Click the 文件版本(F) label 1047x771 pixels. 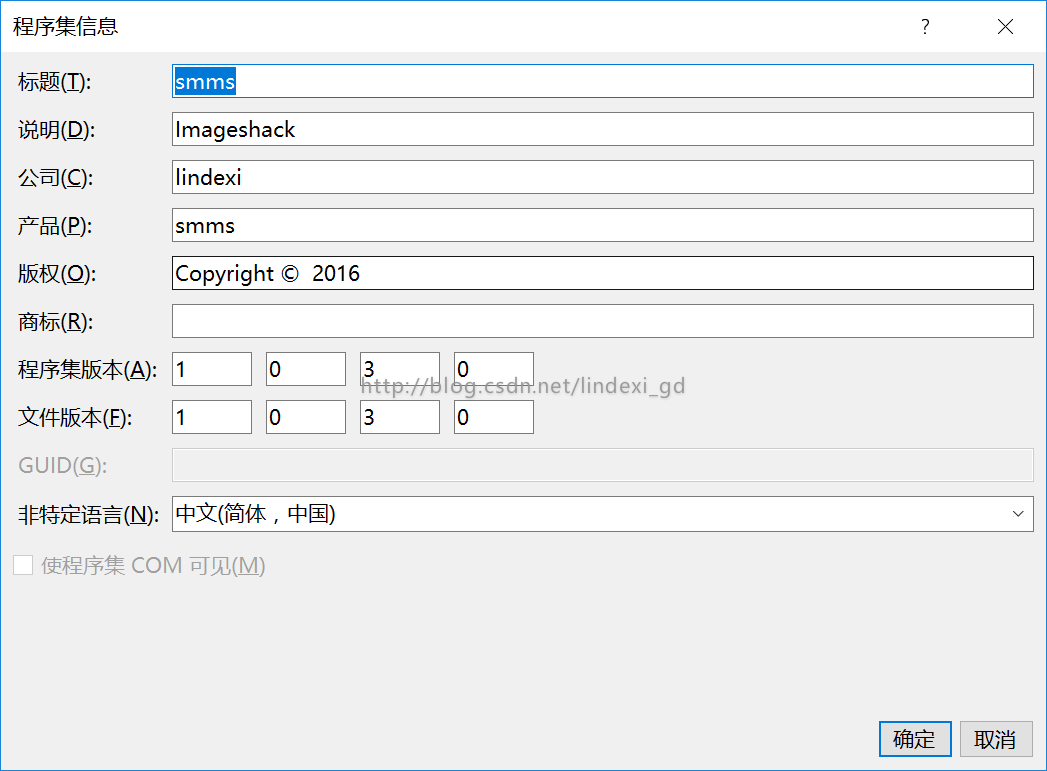click(x=75, y=418)
